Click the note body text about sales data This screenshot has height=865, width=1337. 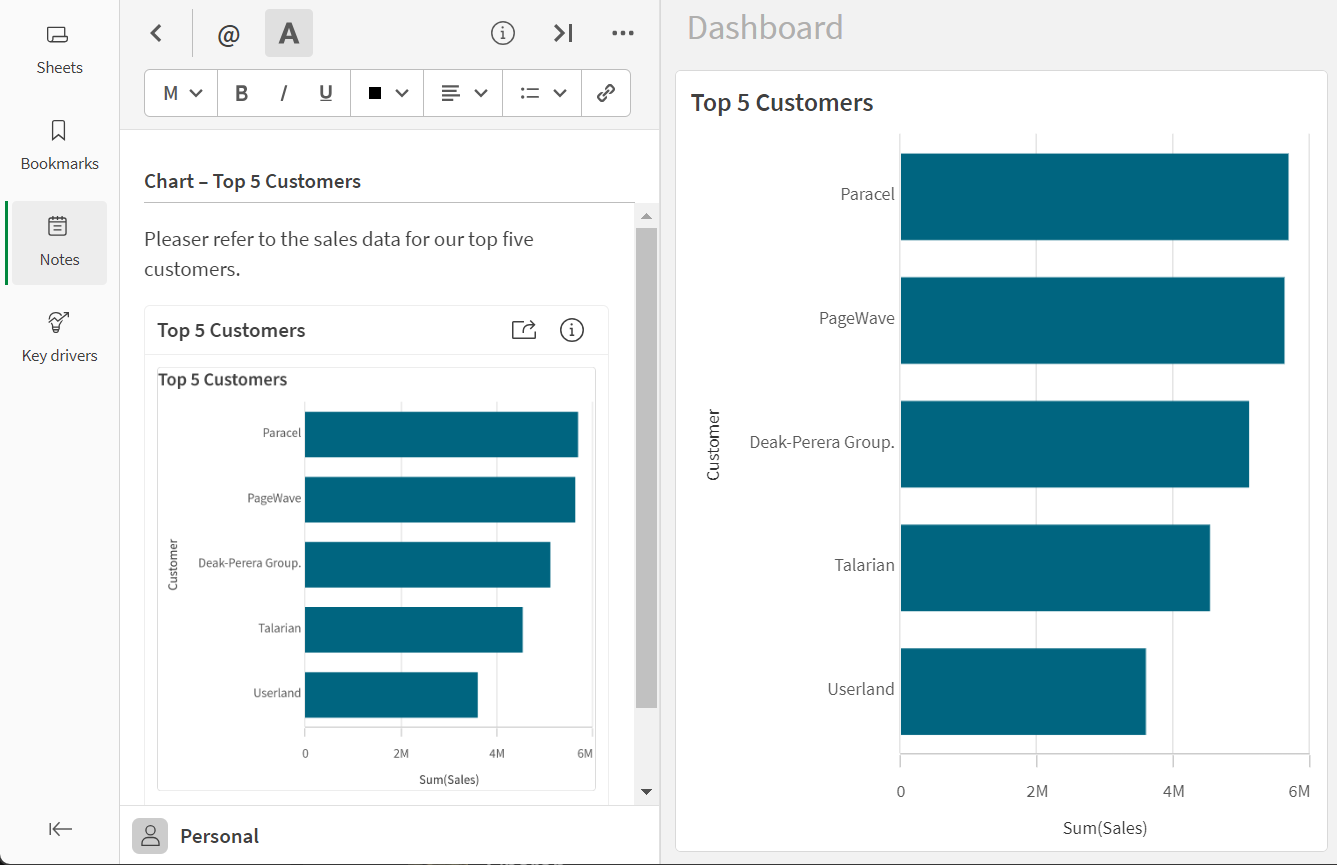(x=339, y=254)
